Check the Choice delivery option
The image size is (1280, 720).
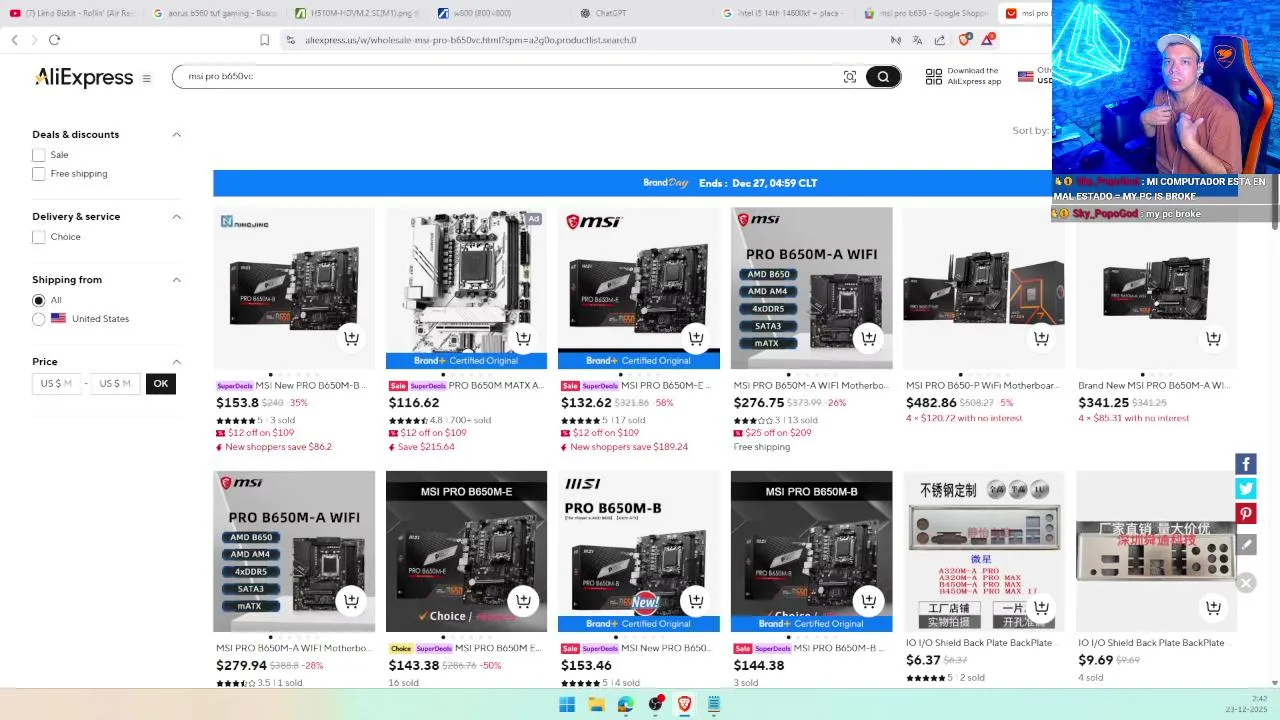[38, 237]
